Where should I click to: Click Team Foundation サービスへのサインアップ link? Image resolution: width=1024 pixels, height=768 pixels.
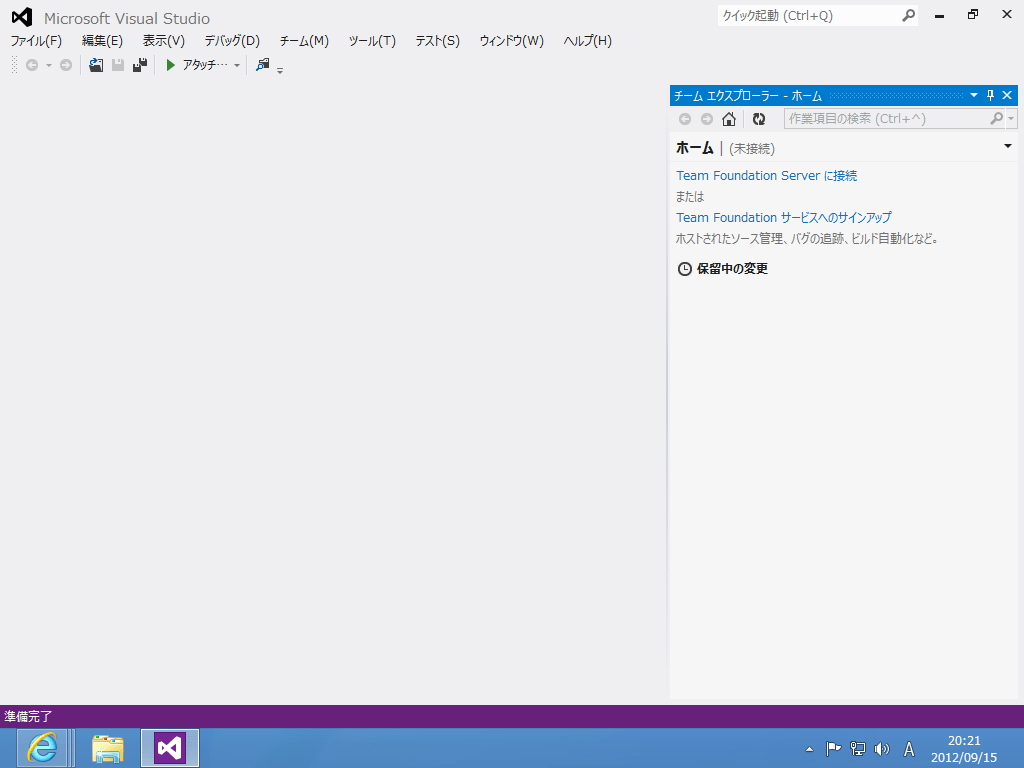[x=784, y=217]
